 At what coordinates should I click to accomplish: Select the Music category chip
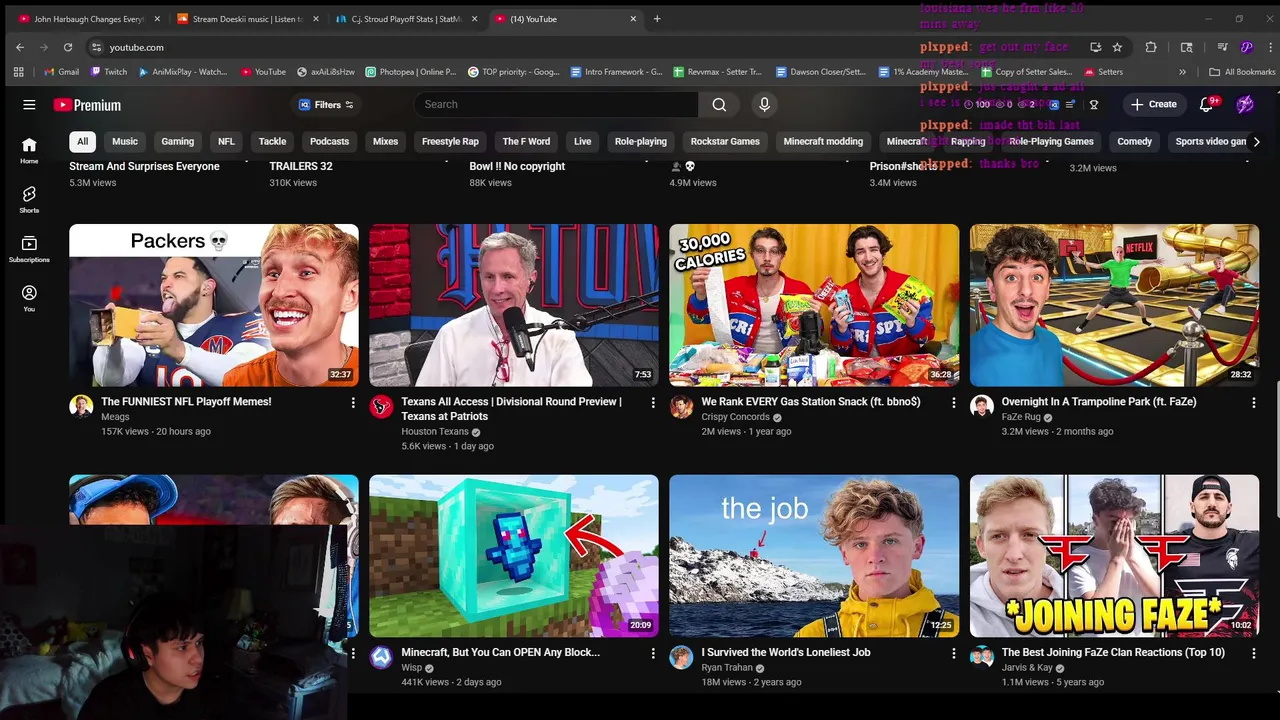(125, 141)
